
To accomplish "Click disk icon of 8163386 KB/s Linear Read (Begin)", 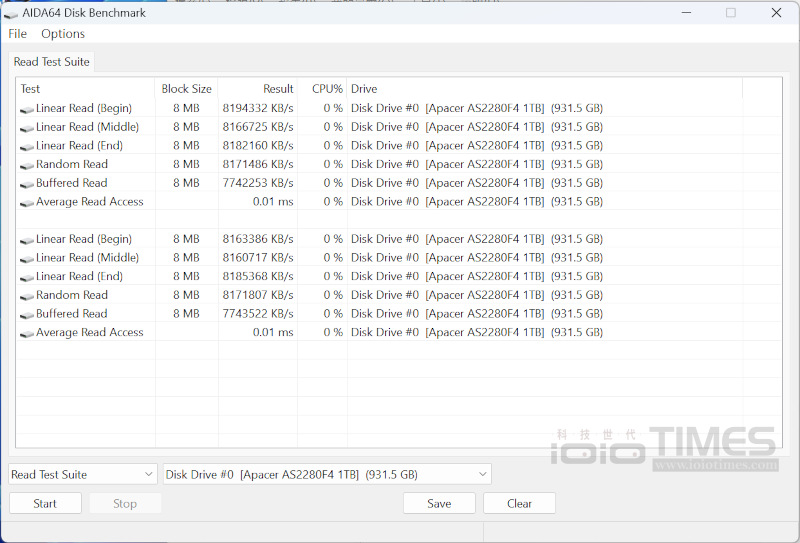I will tap(27, 240).
